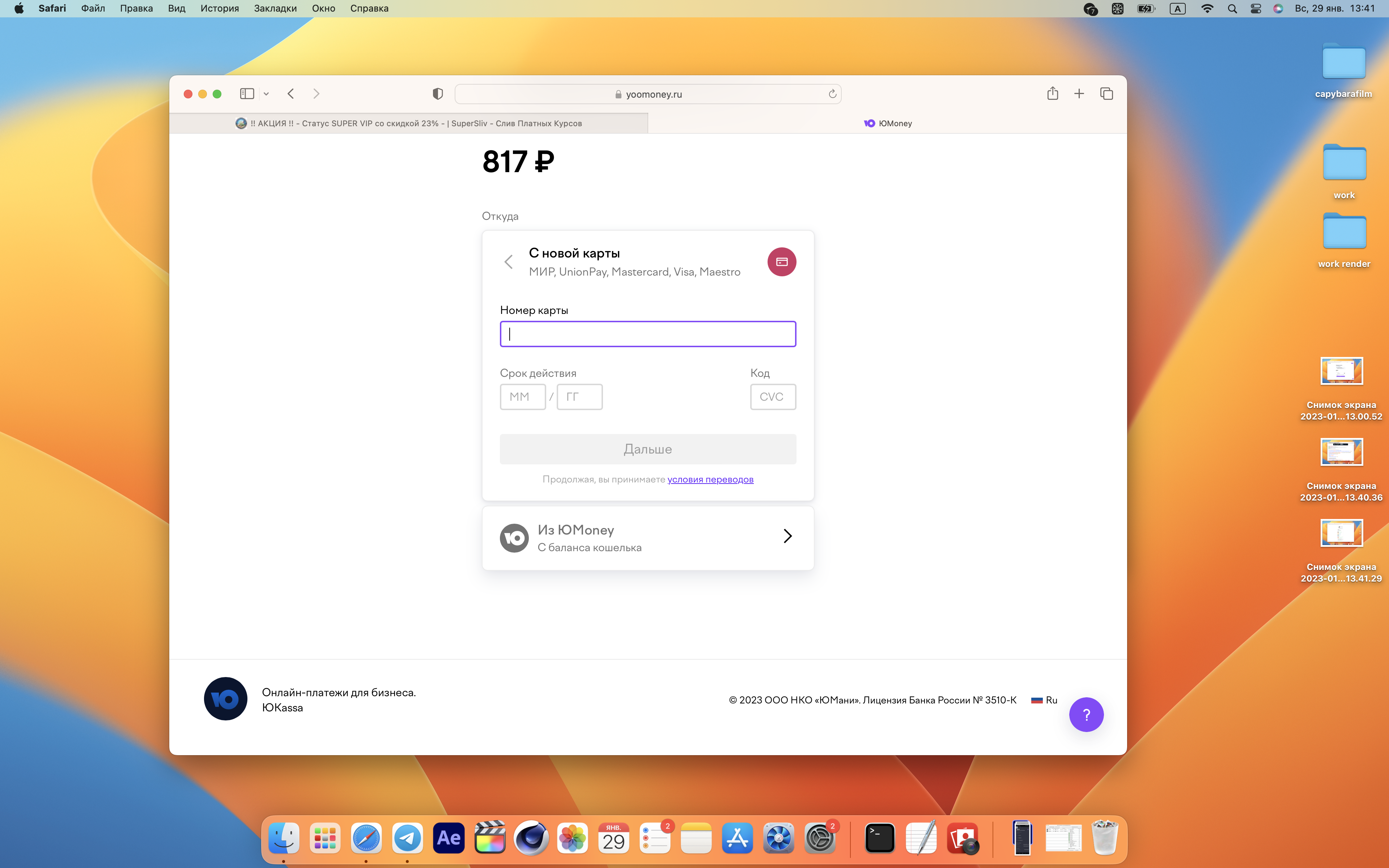Open the Wi-Fi menu
The width and height of the screenshot is (1389, 868).
click(x=1207, y=9)
